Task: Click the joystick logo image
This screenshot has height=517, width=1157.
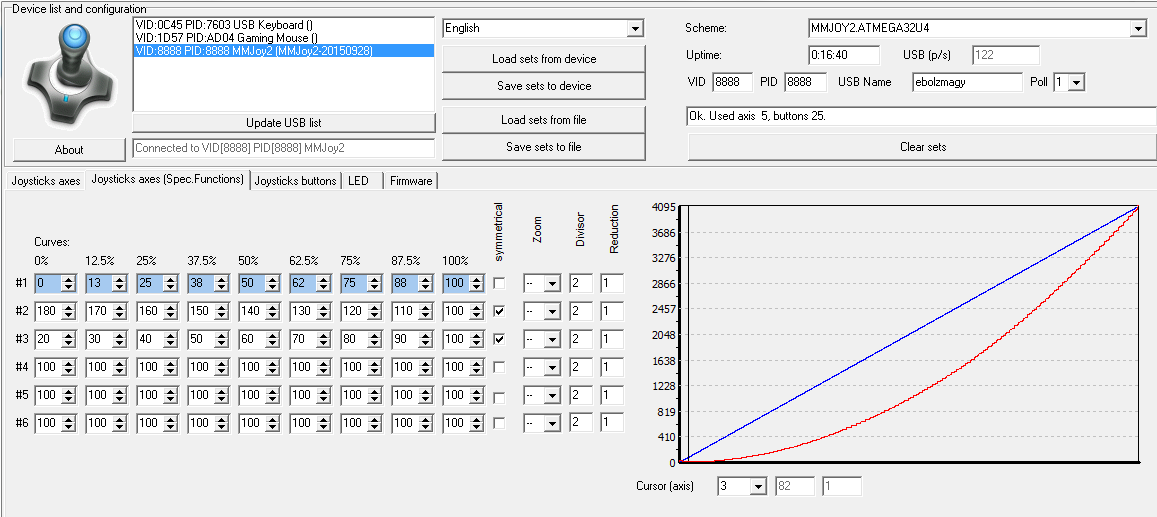Action: click(67, 73)
